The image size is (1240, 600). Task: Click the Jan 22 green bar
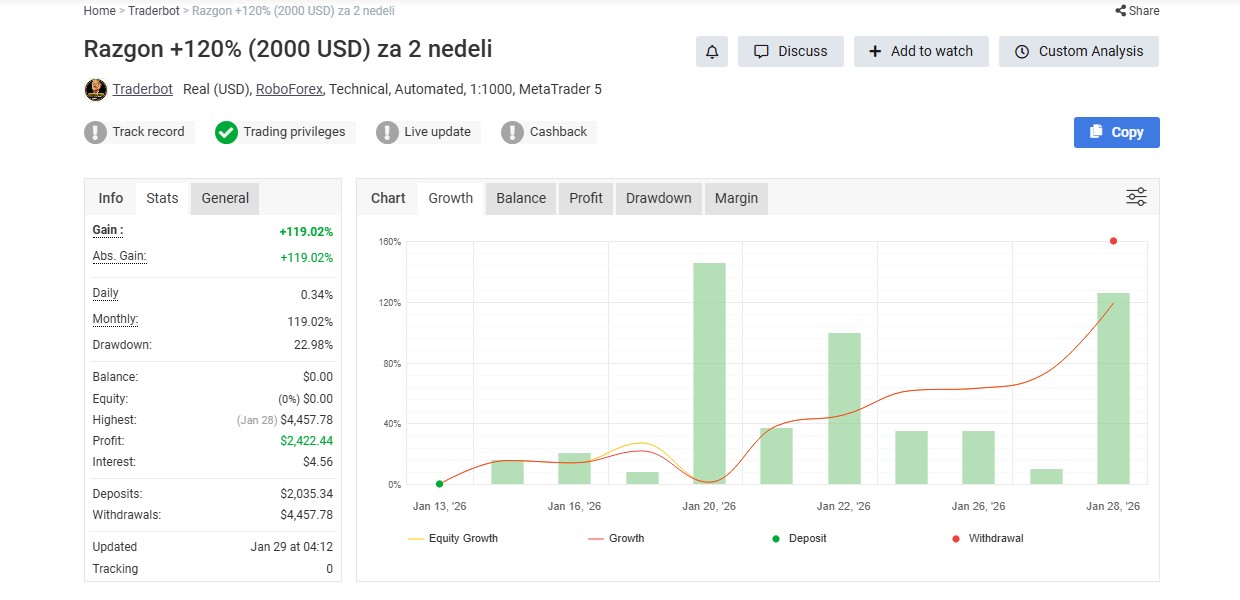[844, 408]
